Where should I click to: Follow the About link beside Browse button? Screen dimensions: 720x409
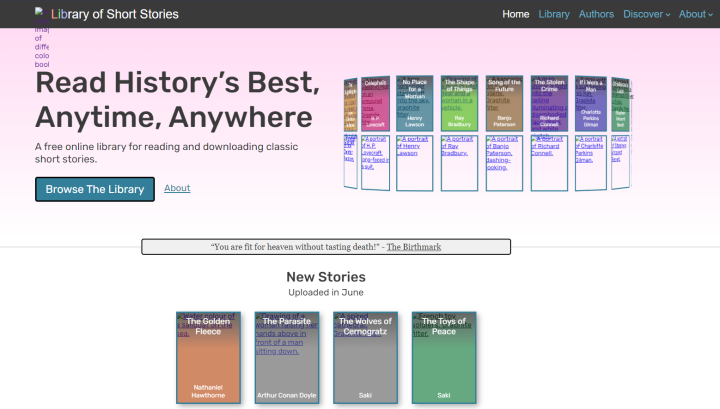(x=177, y=188)
